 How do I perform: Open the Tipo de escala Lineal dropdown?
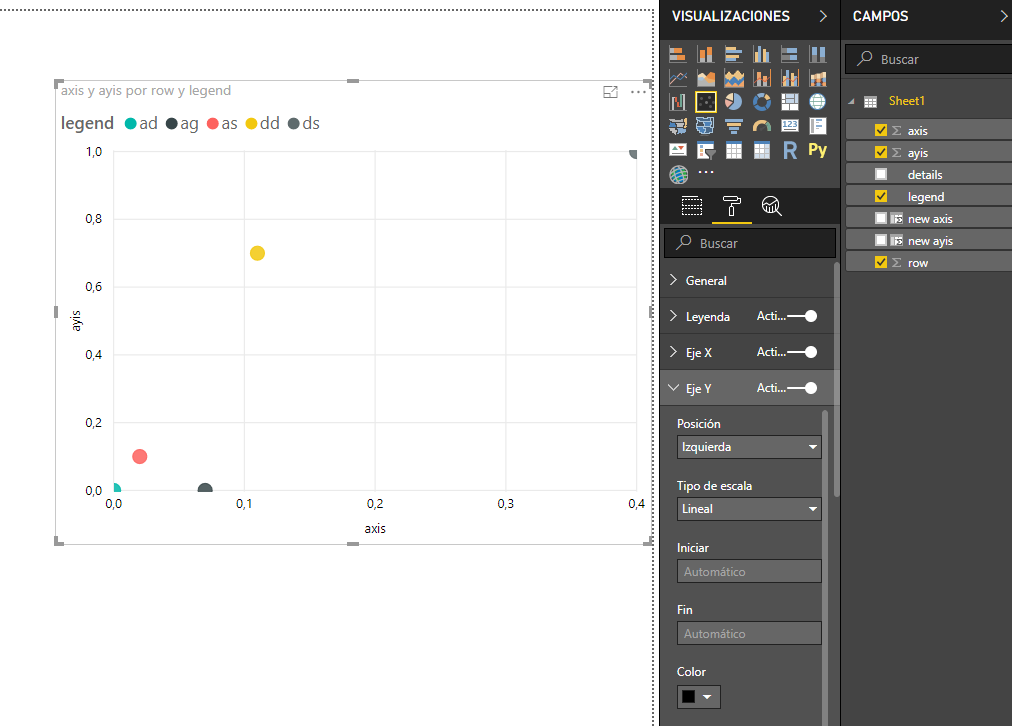coord(749,509)
